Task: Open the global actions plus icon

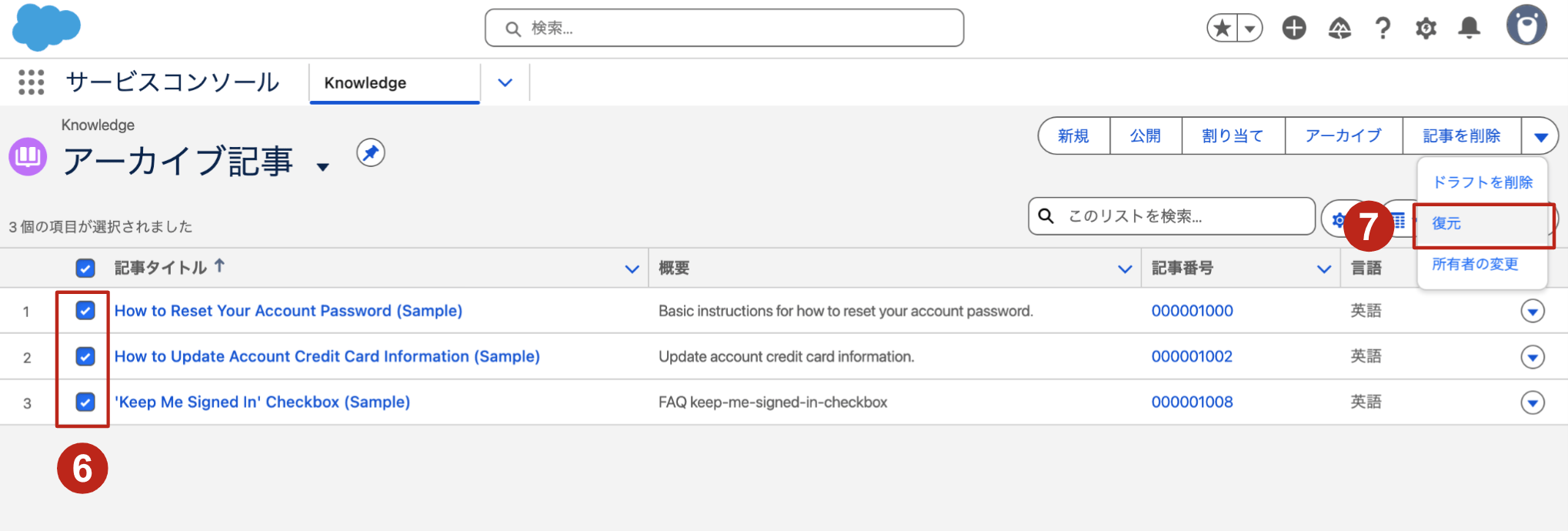Action: point(1294,28)
